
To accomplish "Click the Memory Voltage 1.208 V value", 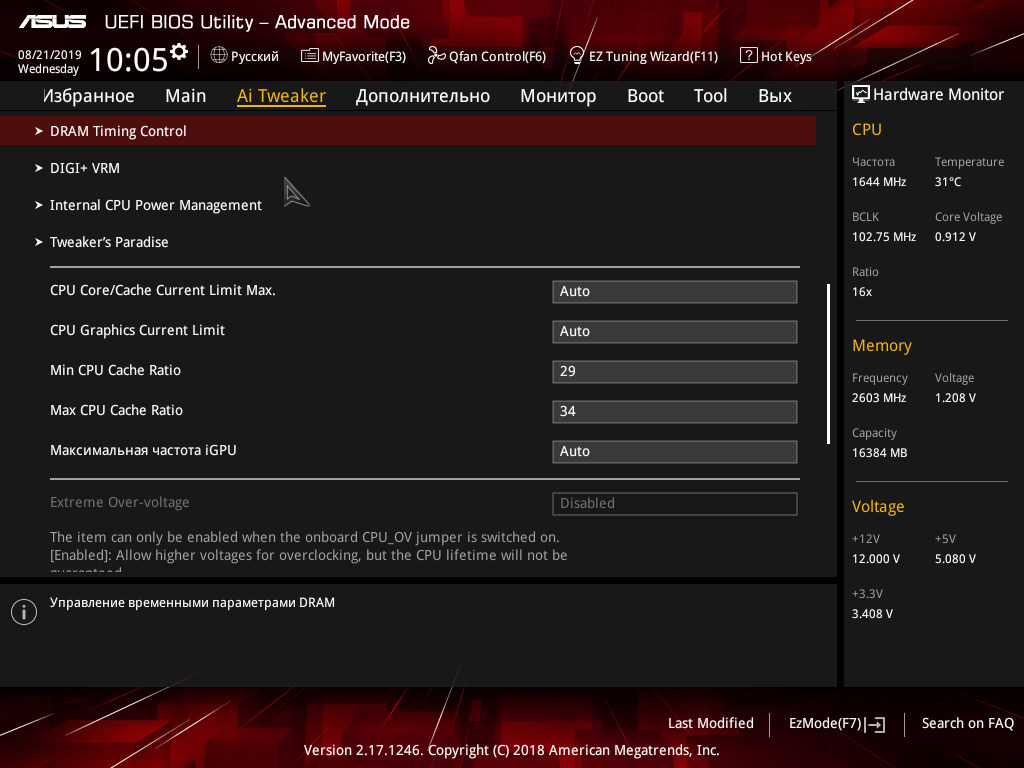I will click(955, 398).
